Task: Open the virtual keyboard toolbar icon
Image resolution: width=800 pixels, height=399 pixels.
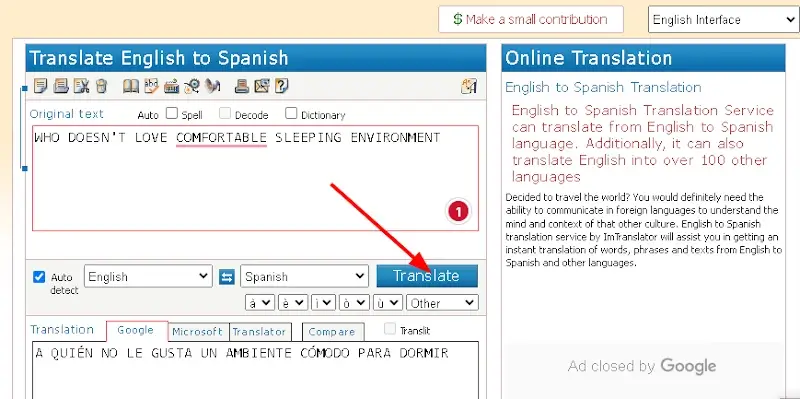Action: tap(171, 85)
